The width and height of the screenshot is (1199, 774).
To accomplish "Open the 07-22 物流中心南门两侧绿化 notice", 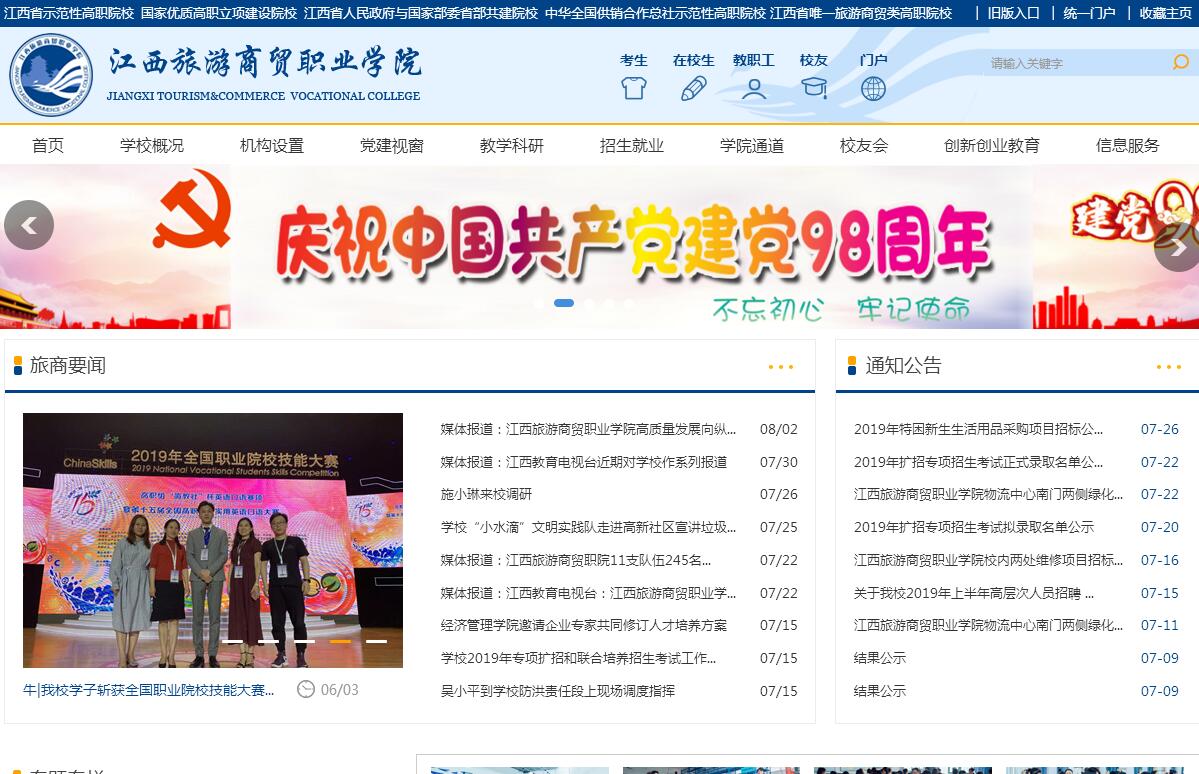I will point(988,494).
